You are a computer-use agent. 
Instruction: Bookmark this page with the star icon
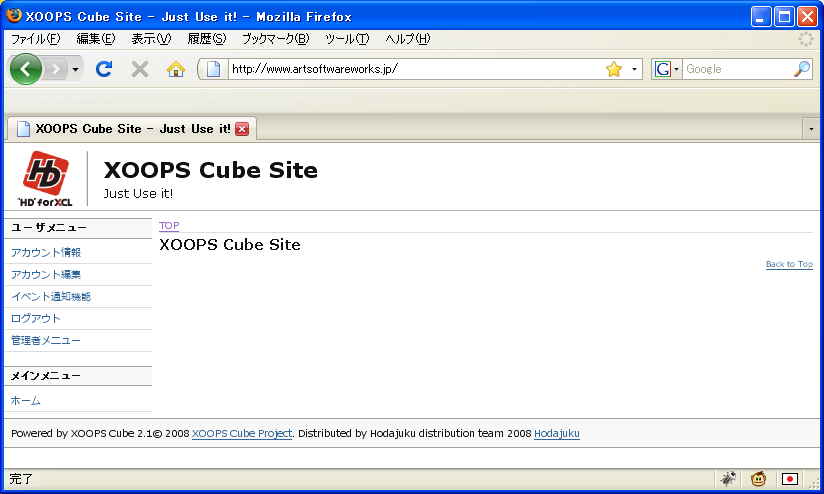(614, 69)
